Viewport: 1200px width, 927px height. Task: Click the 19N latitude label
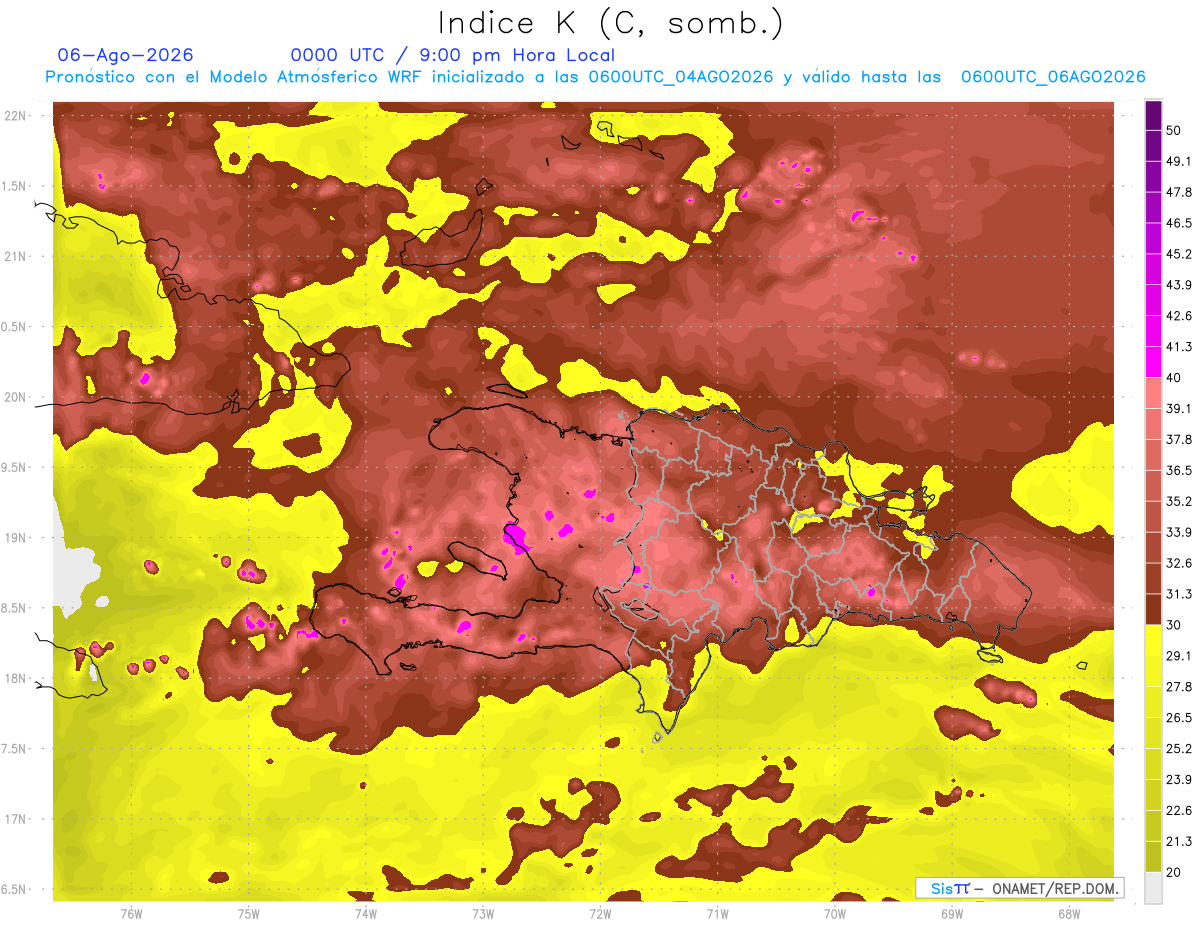click(x=15, y=537)
